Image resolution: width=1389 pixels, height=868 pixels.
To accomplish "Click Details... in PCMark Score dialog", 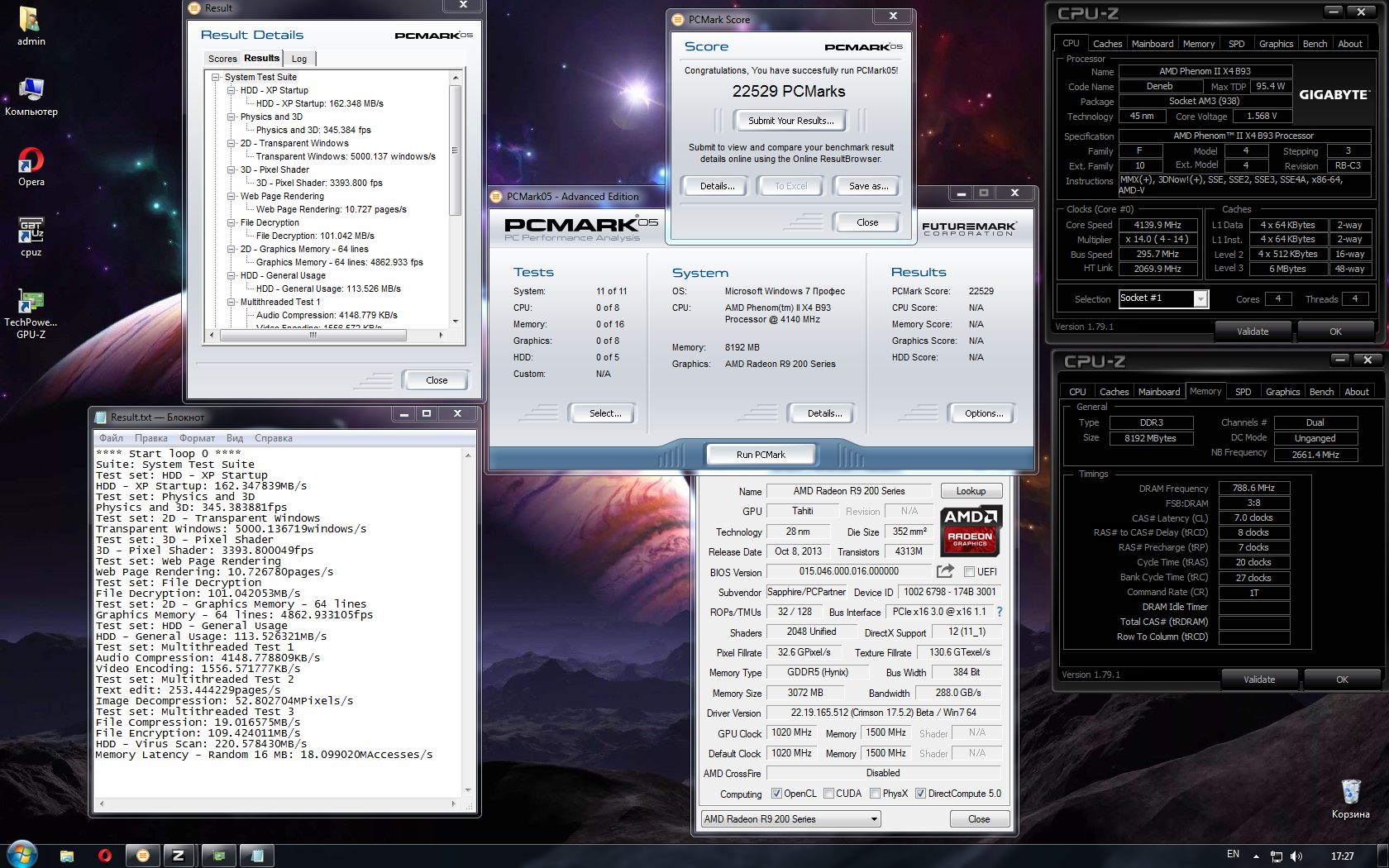I will click(717, 186).
